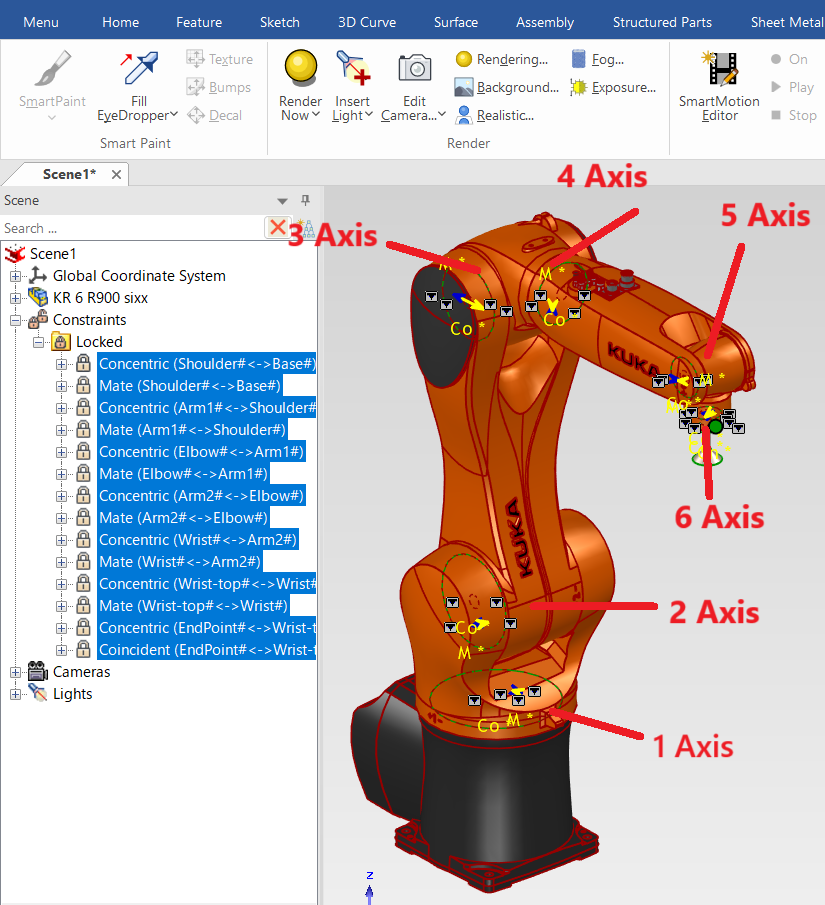Click the Render Now sphere icon
Screen dimensions: 825x905
point(301,68)
